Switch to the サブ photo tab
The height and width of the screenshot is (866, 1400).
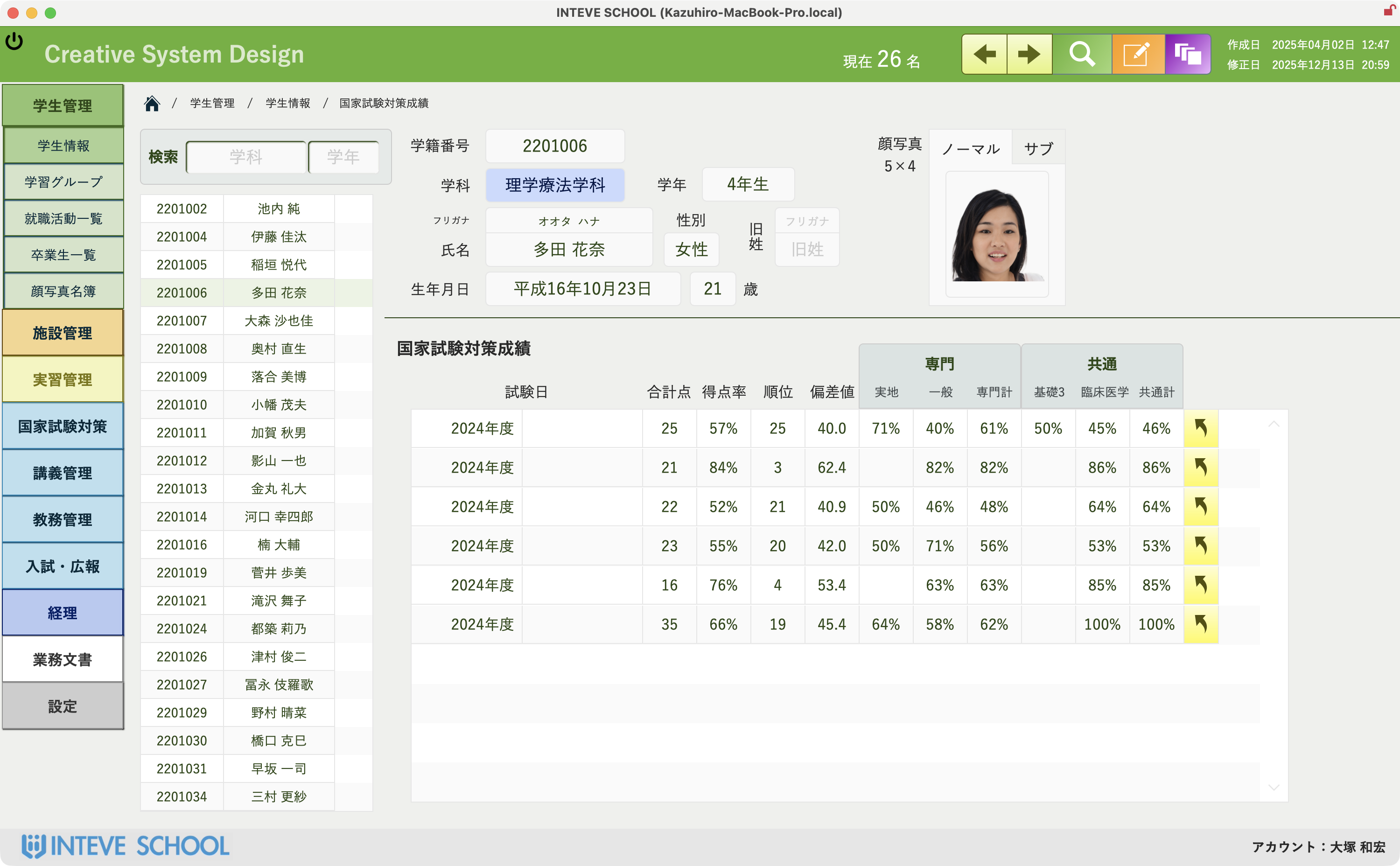click(1038, 148)
